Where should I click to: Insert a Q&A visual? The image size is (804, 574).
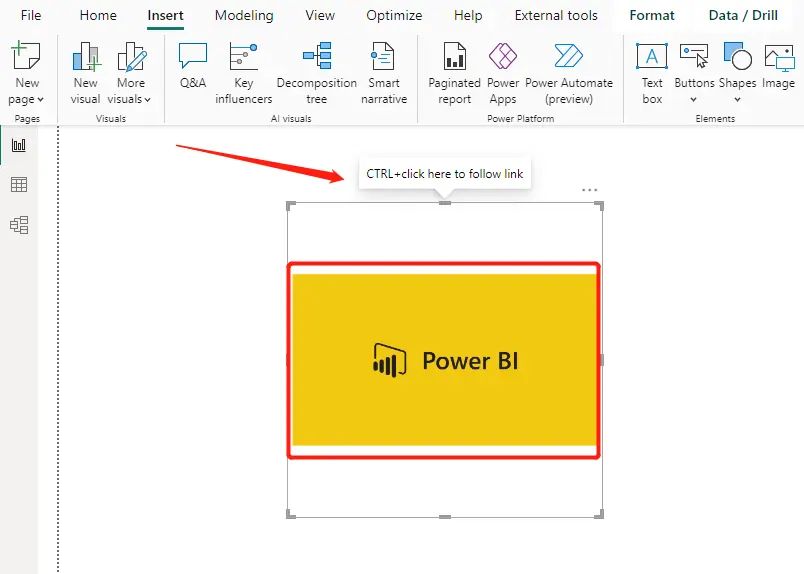point(193,66)
